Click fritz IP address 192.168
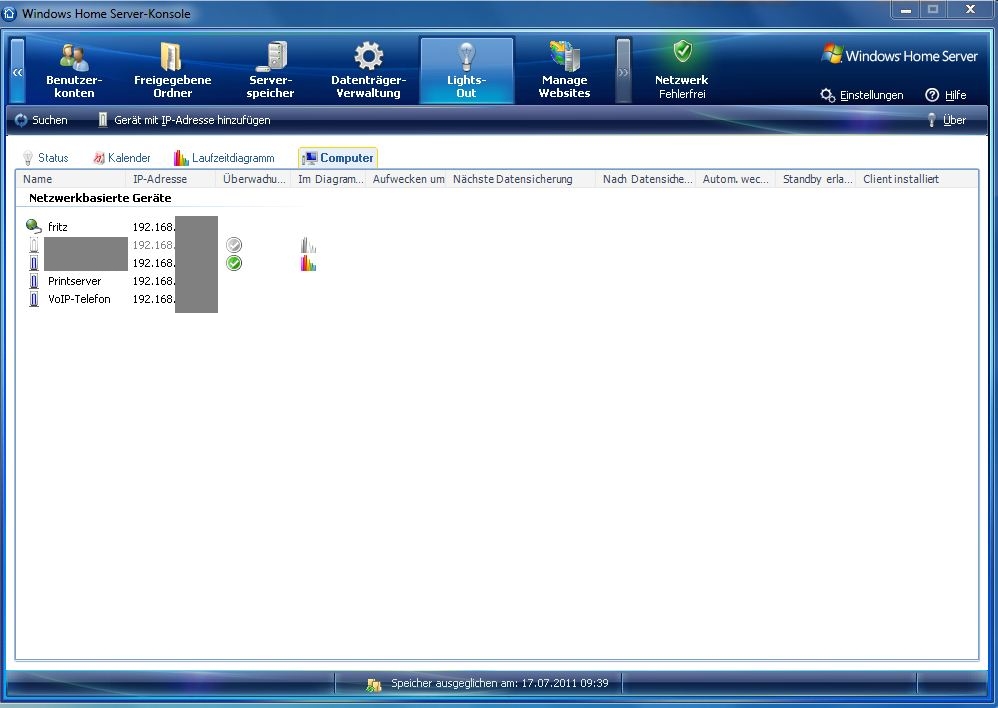 (x=153, y=227)
